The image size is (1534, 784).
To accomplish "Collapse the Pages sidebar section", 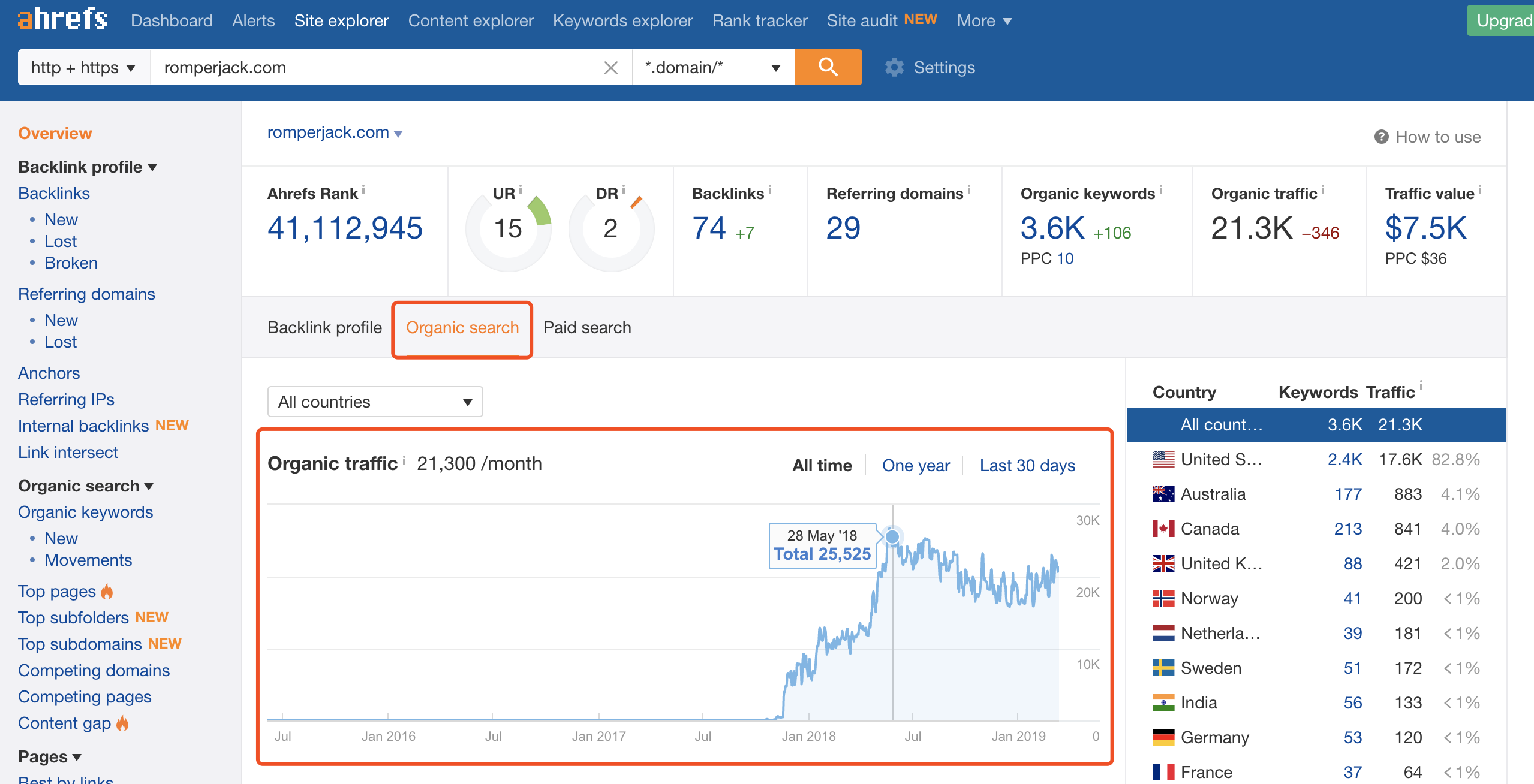I will pos(50,756).
